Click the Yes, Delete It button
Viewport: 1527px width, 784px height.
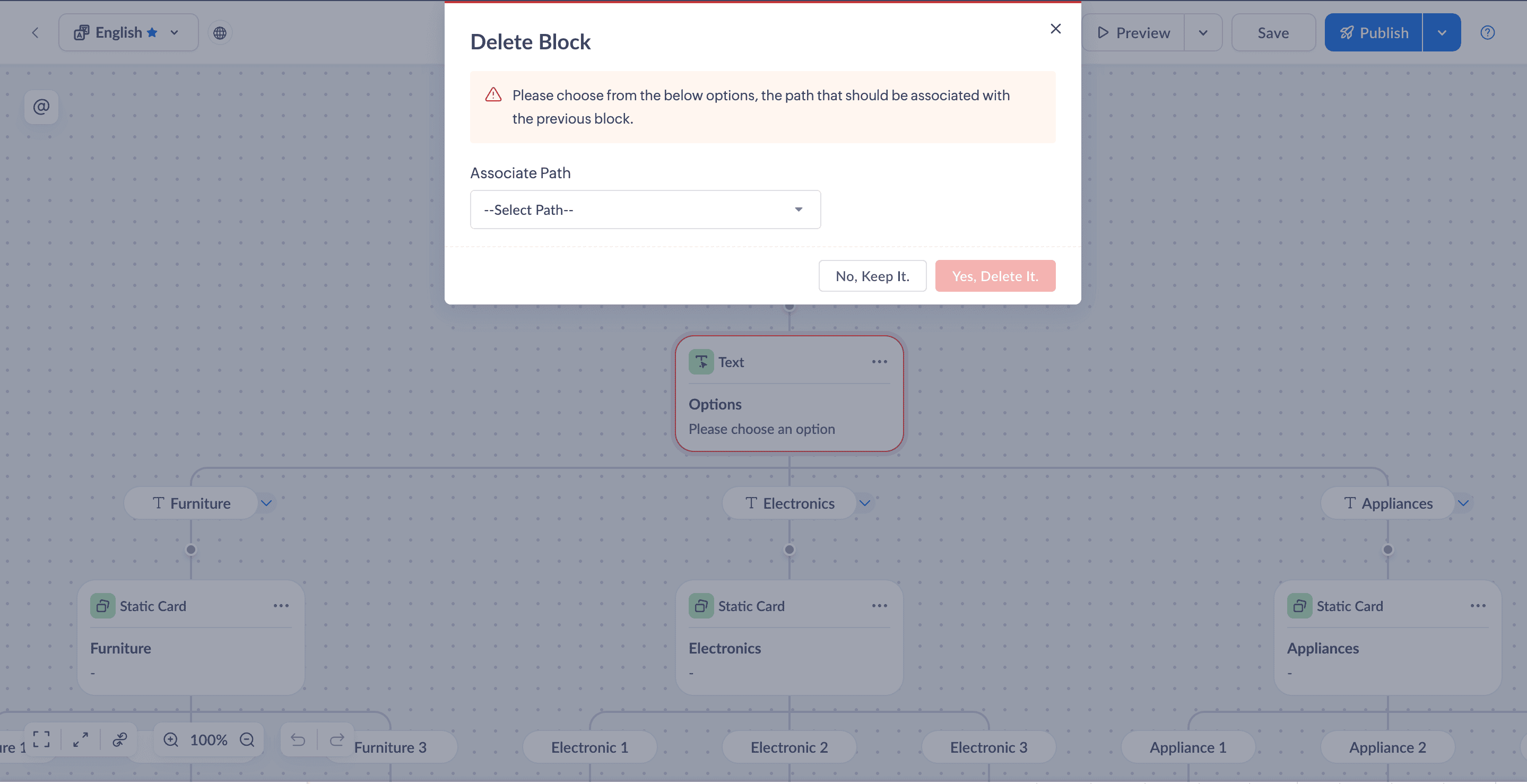click(x=995, y=276)
